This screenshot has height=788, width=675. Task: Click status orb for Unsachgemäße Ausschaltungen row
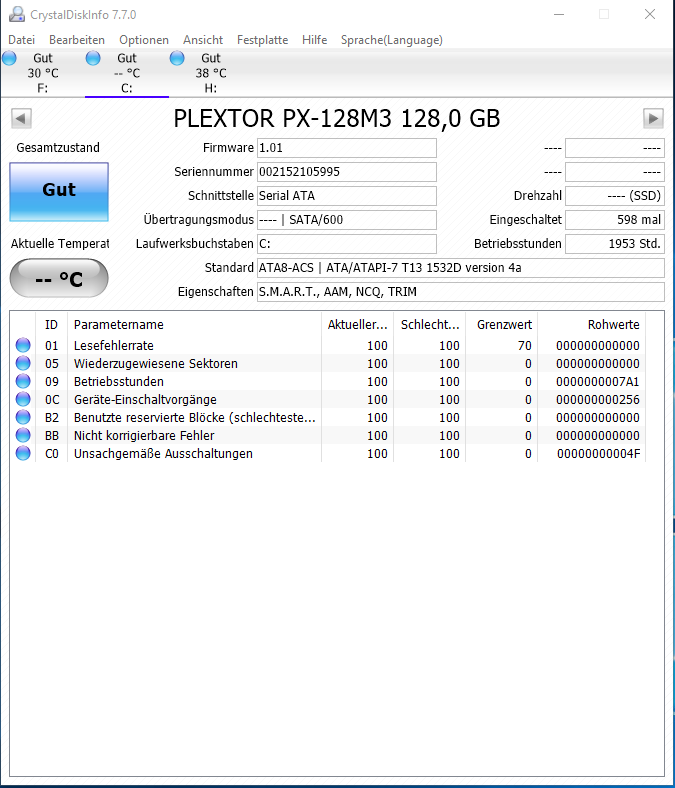(x=23, y=453)
